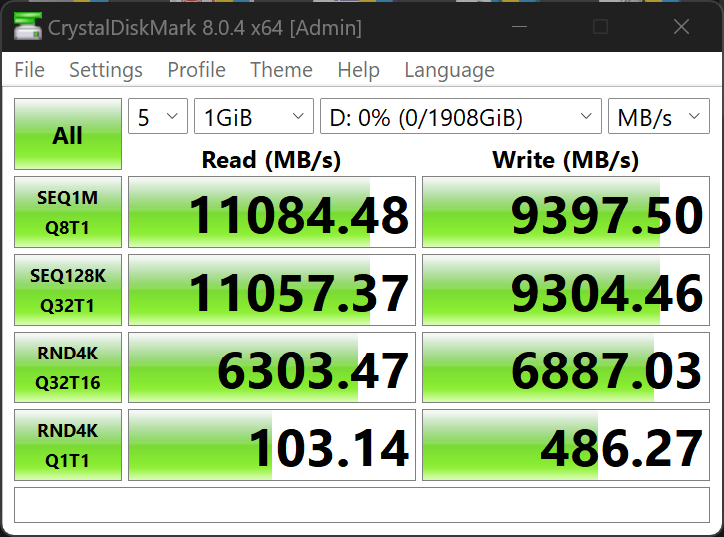Open the Theme menu
The image size is (724, 537).
(x=281, y=70)
